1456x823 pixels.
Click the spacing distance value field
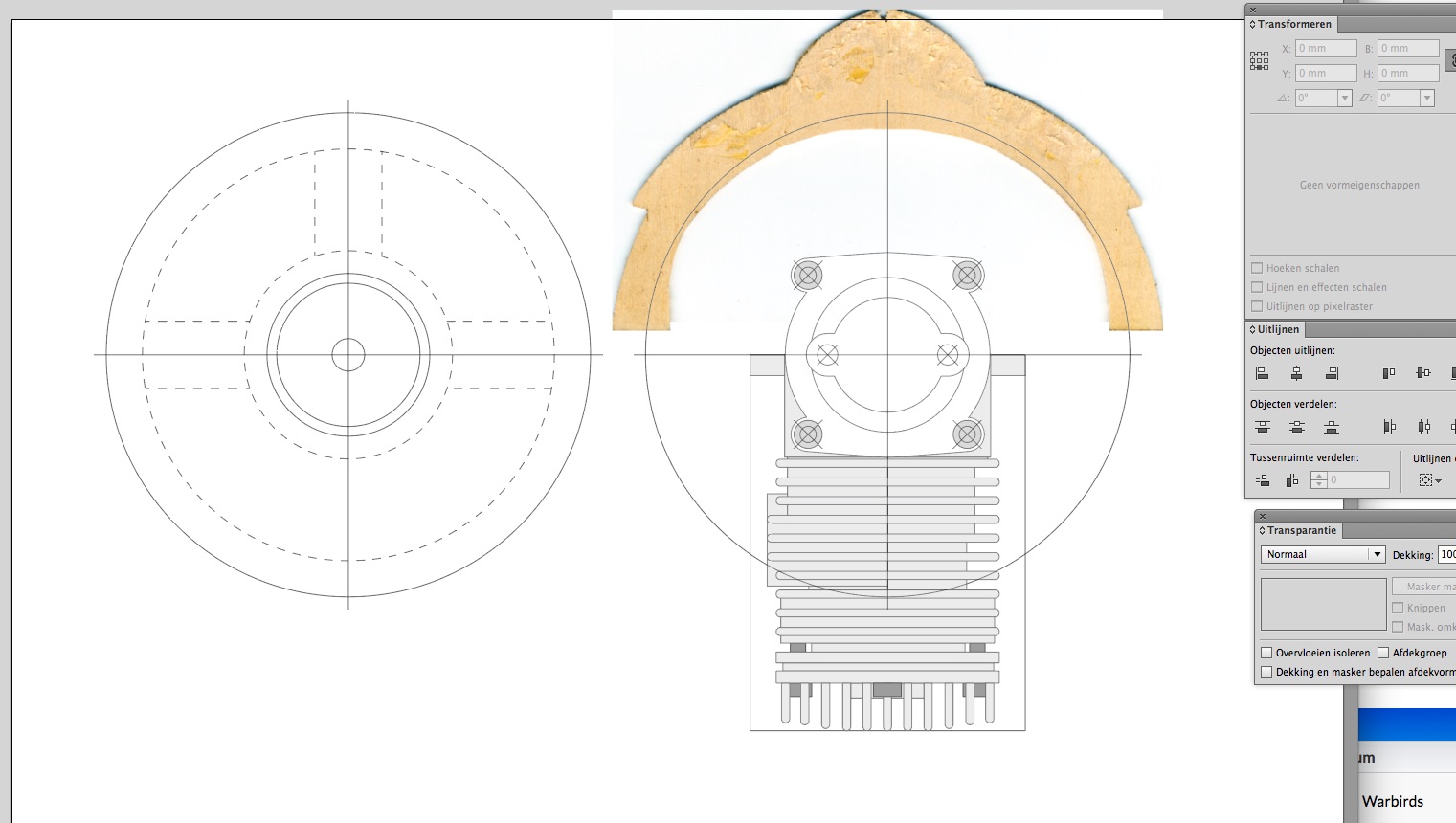[x=1357, y=480]
